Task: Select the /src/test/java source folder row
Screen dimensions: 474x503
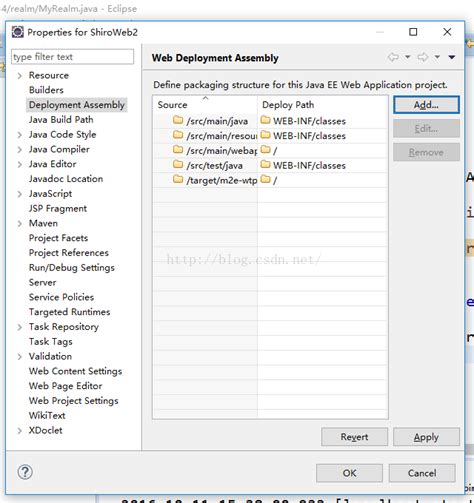Action: pyautogui.click(x=270, y=165)
